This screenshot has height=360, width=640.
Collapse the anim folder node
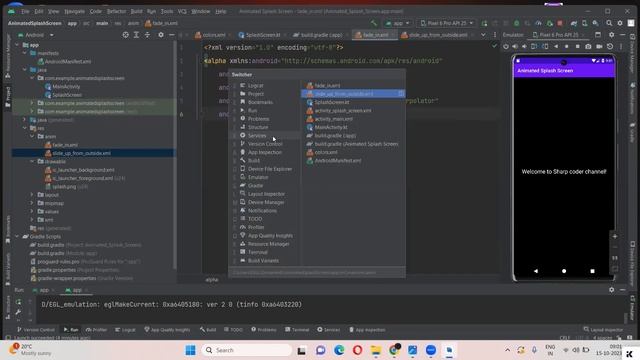point(32,136)
